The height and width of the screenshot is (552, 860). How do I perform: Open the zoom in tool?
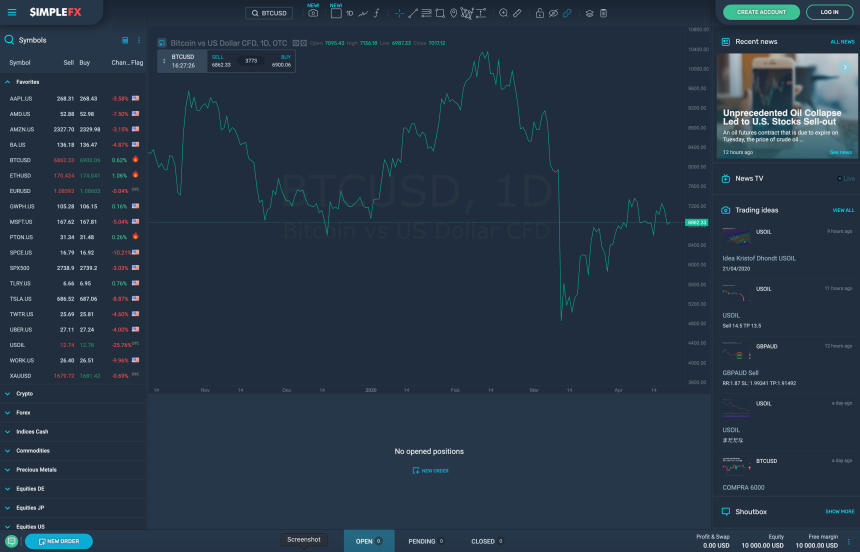(503, 14)
